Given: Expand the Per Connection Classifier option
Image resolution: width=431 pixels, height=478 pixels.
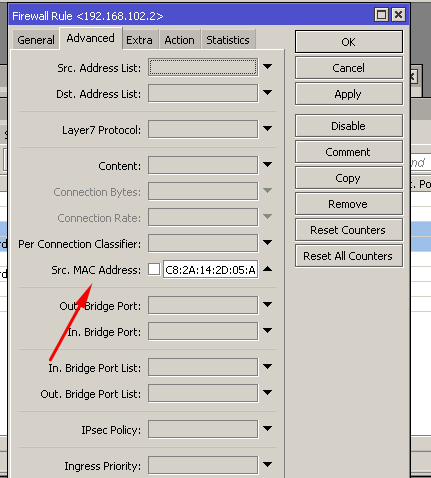Looking at the screenshot, I should tap(267, 243).
